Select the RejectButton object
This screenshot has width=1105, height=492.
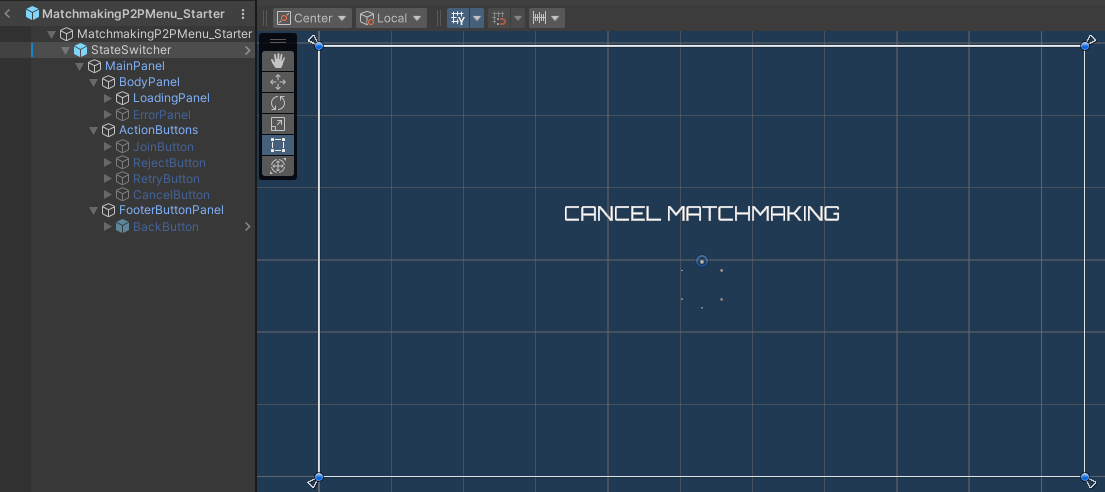(x=169, y=163)
